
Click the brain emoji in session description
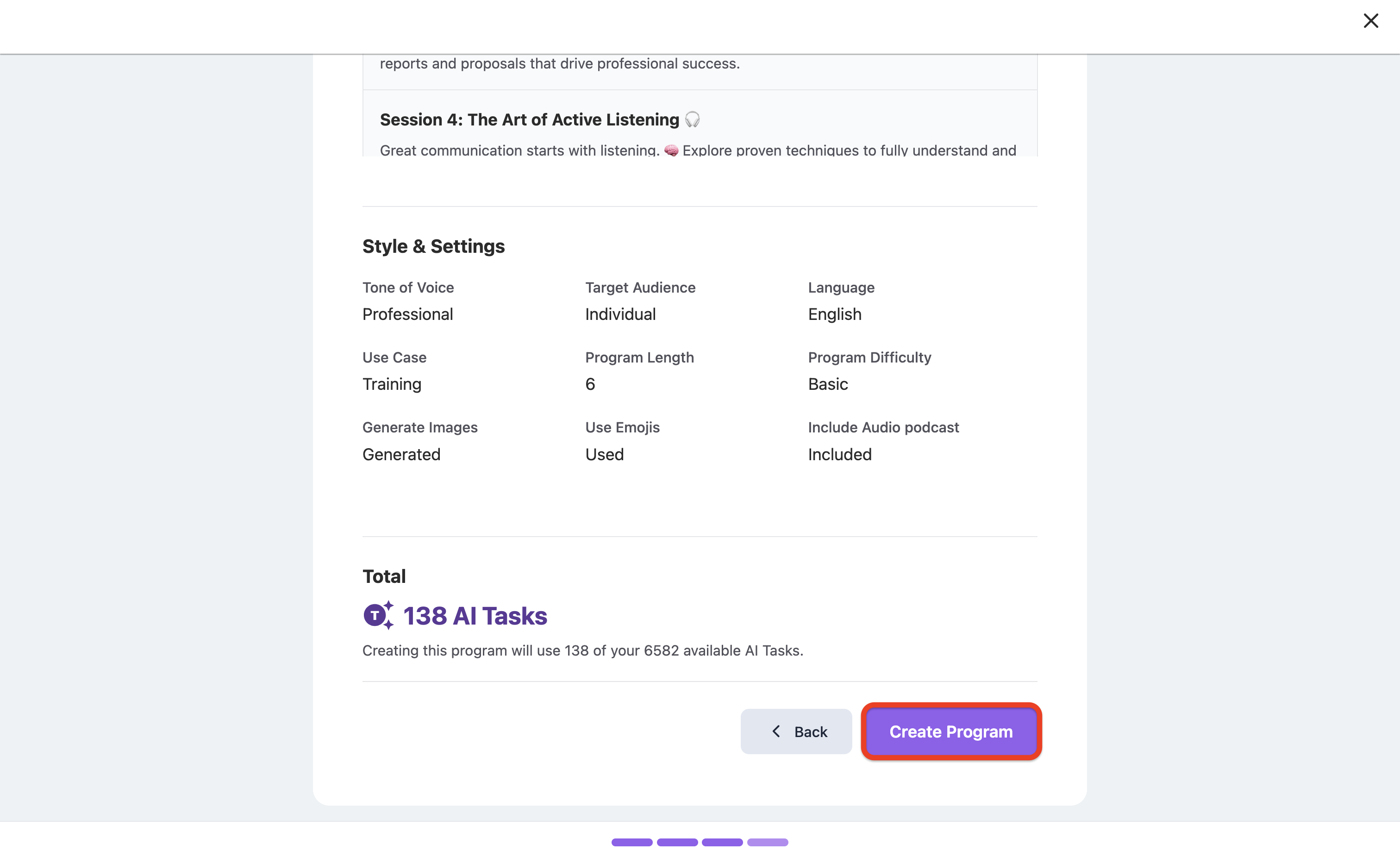[671, 150]
